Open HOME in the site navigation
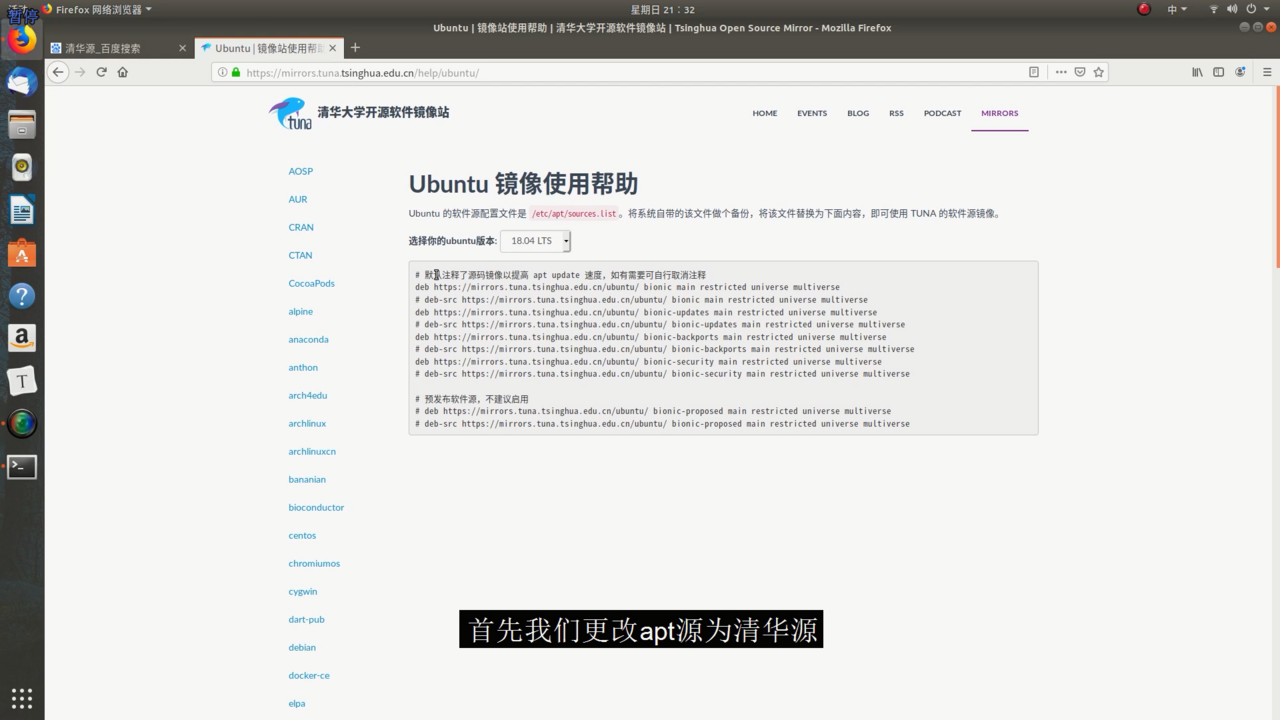 [x=765, y=113]
